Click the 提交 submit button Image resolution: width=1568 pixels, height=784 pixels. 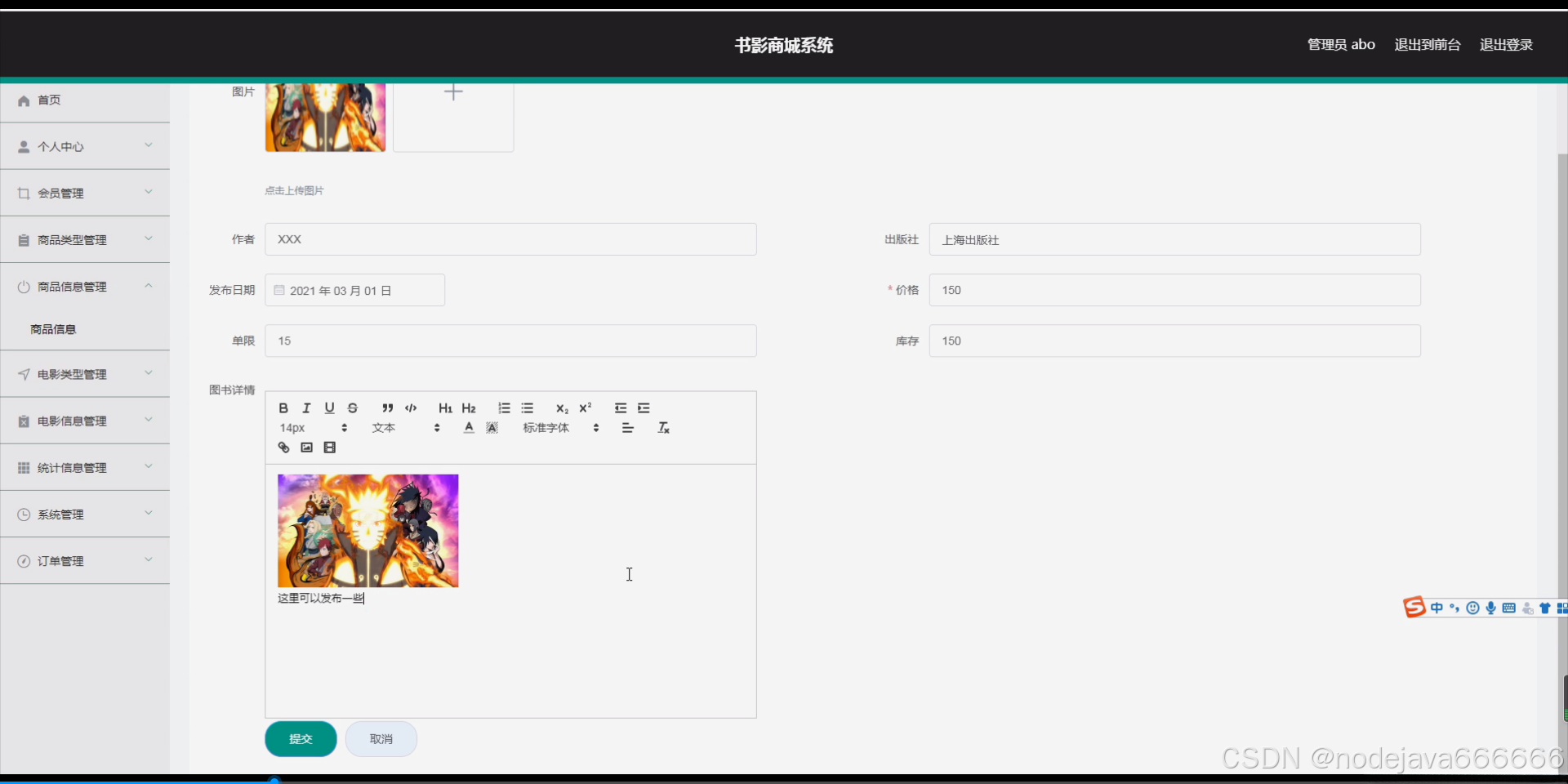(x=301, y=739)
